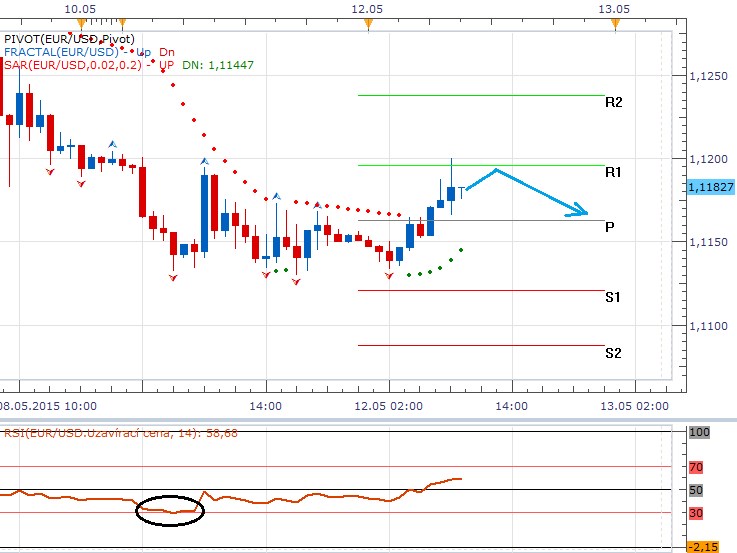Click the S2 support level label
The image size is (737, 553).
tap(613, 352)
